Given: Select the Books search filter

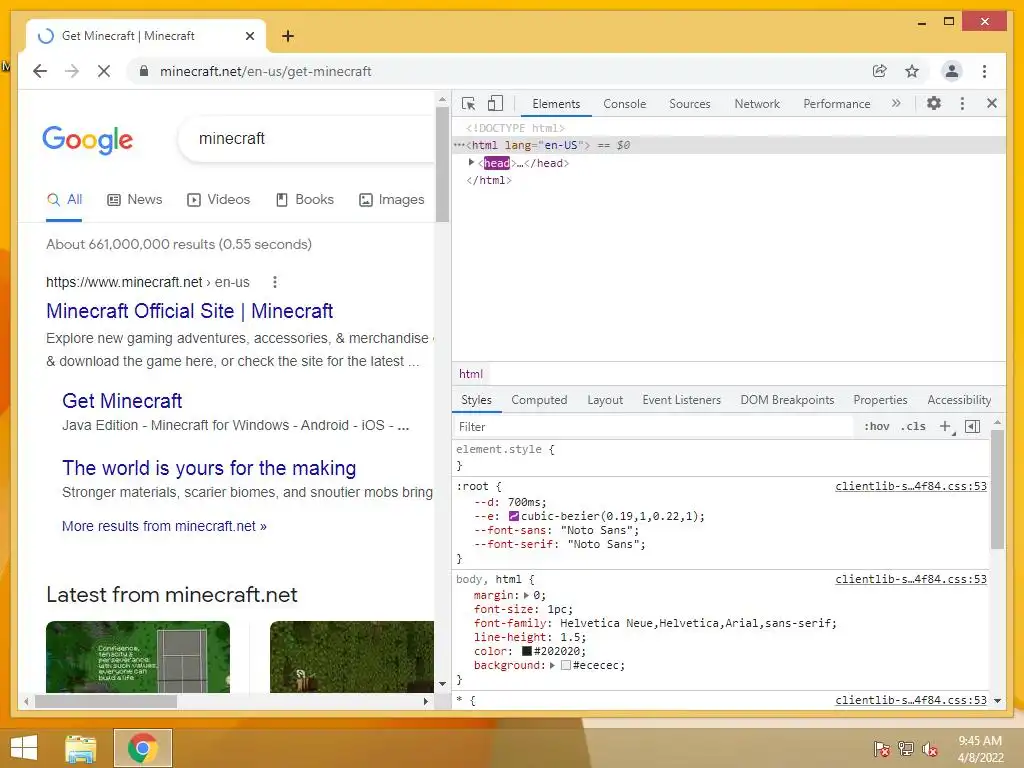Looking at the screenshot, I should (x=305, y=199).
